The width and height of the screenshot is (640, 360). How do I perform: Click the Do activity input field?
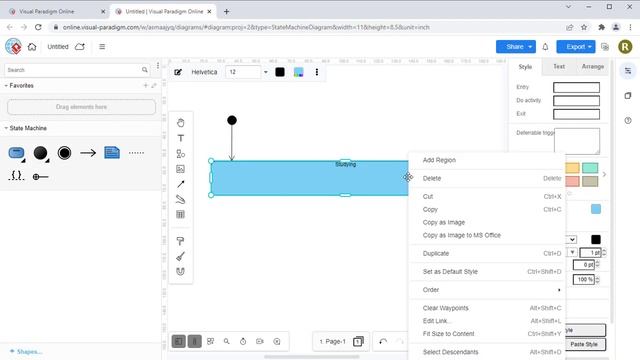(576, 101)
